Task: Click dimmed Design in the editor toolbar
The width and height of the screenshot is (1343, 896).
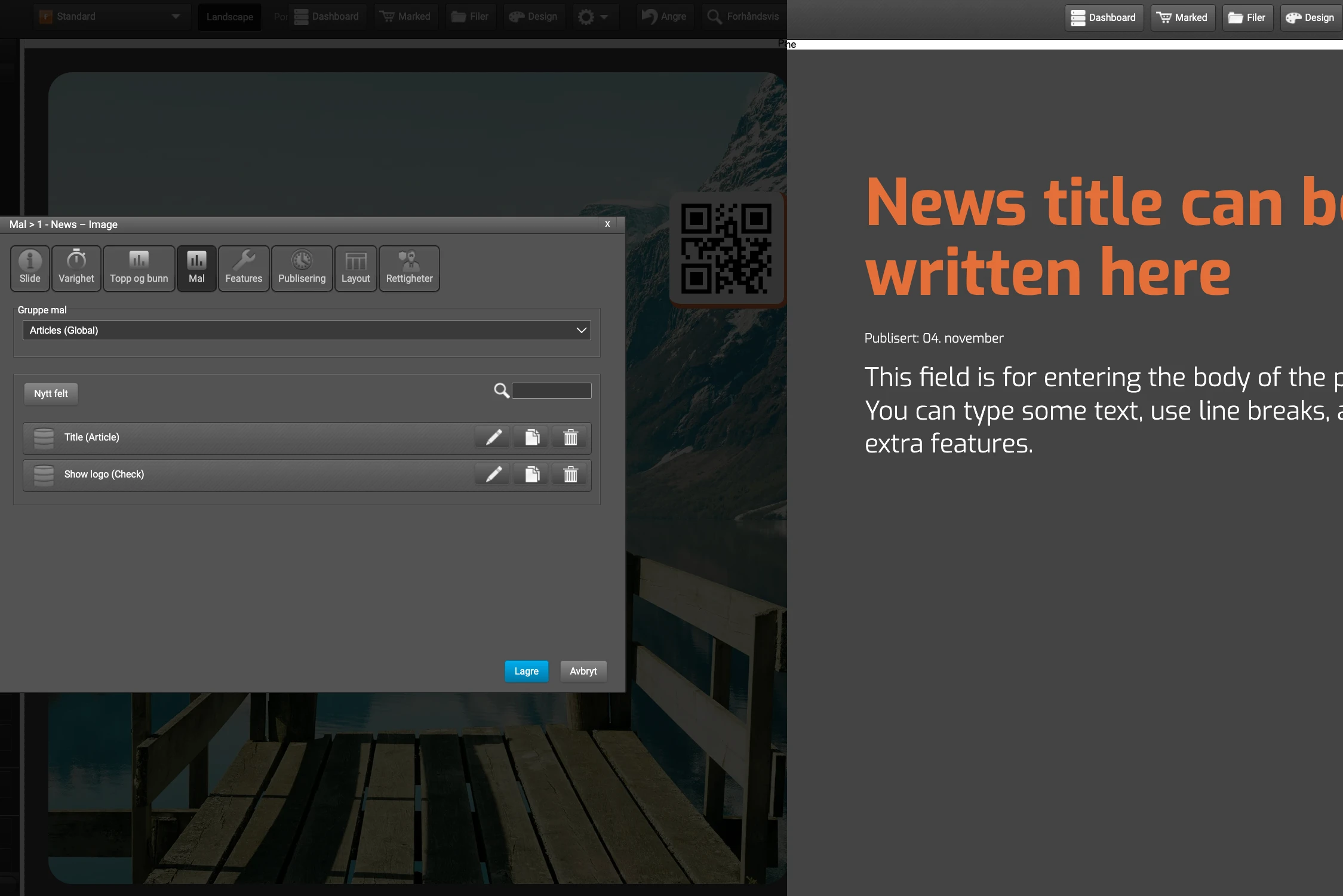Action: tap(534, 17)
